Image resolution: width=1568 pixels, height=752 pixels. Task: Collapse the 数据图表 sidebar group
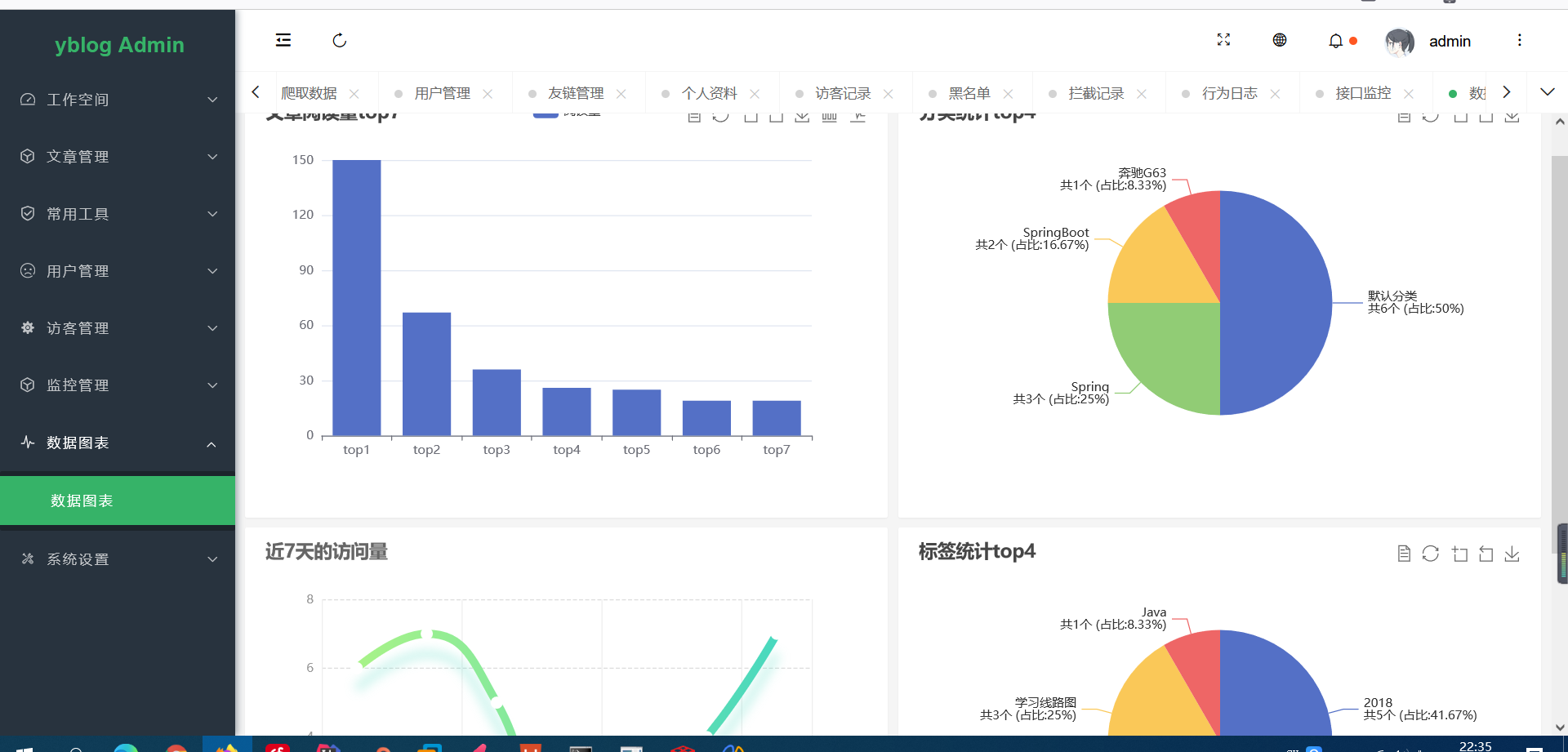(118, 443)
